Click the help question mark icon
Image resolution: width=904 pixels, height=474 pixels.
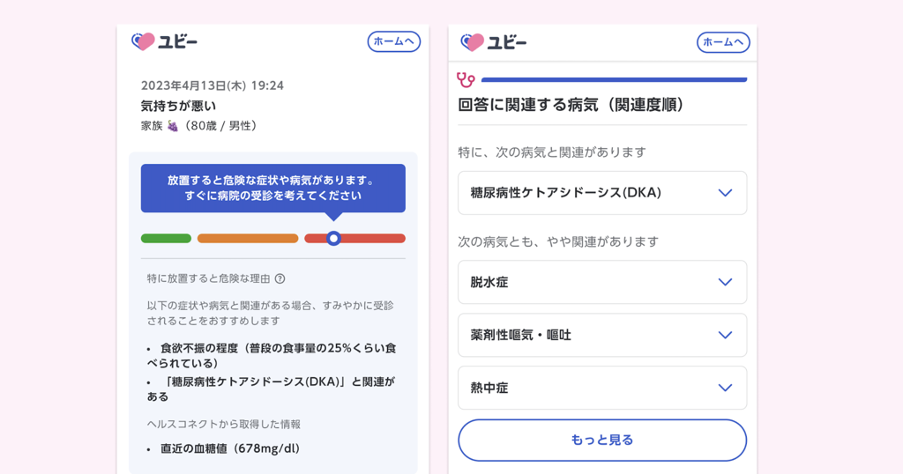tap(280, 279)
